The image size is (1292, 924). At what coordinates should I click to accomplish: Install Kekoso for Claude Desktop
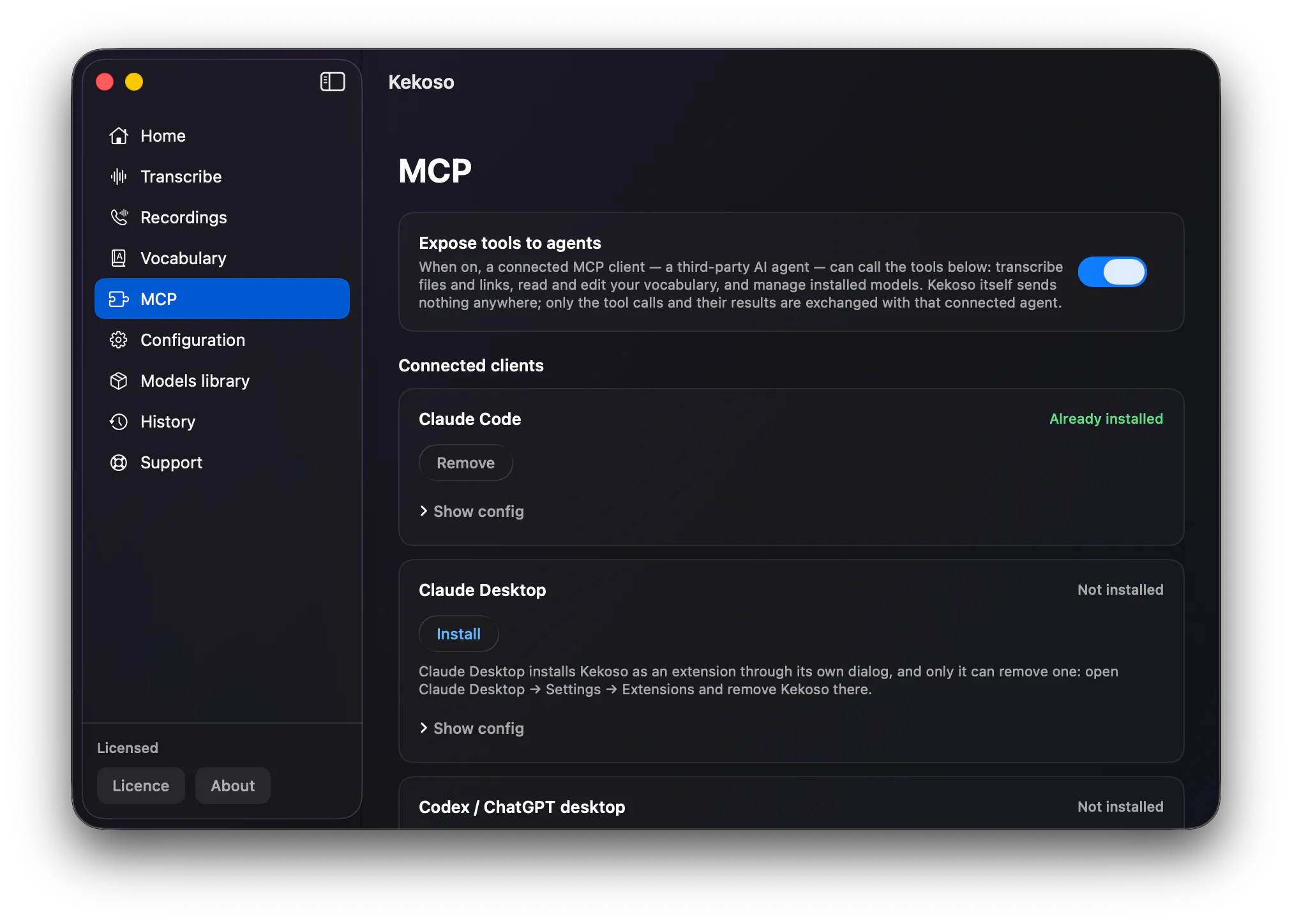click(458, 634)
